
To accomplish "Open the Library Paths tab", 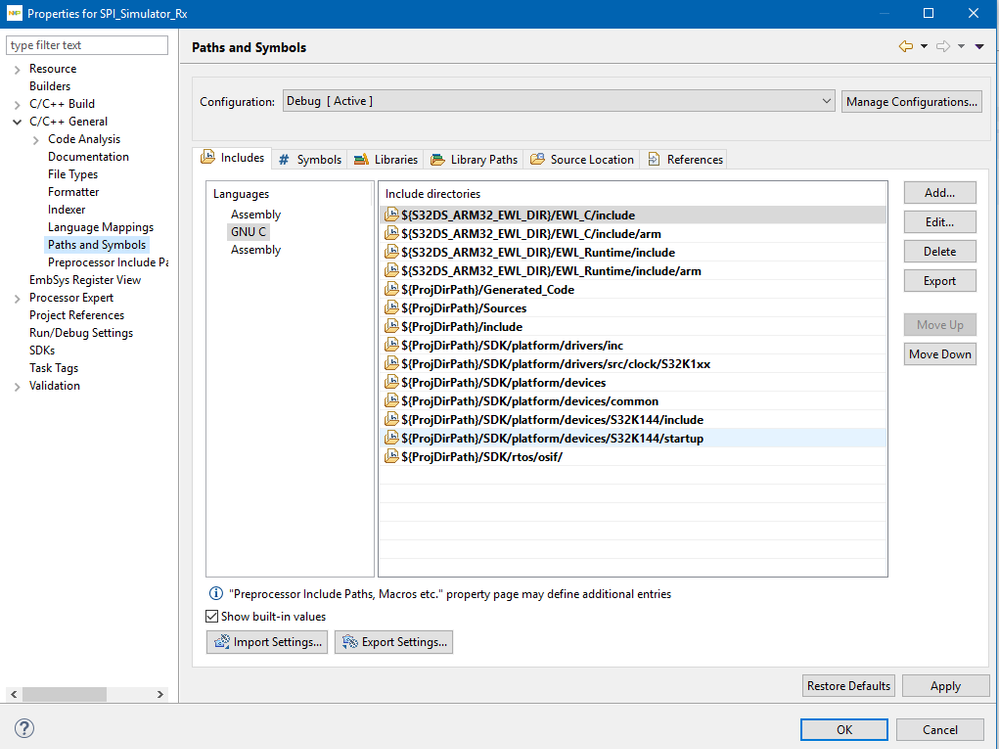I will 474,159.
